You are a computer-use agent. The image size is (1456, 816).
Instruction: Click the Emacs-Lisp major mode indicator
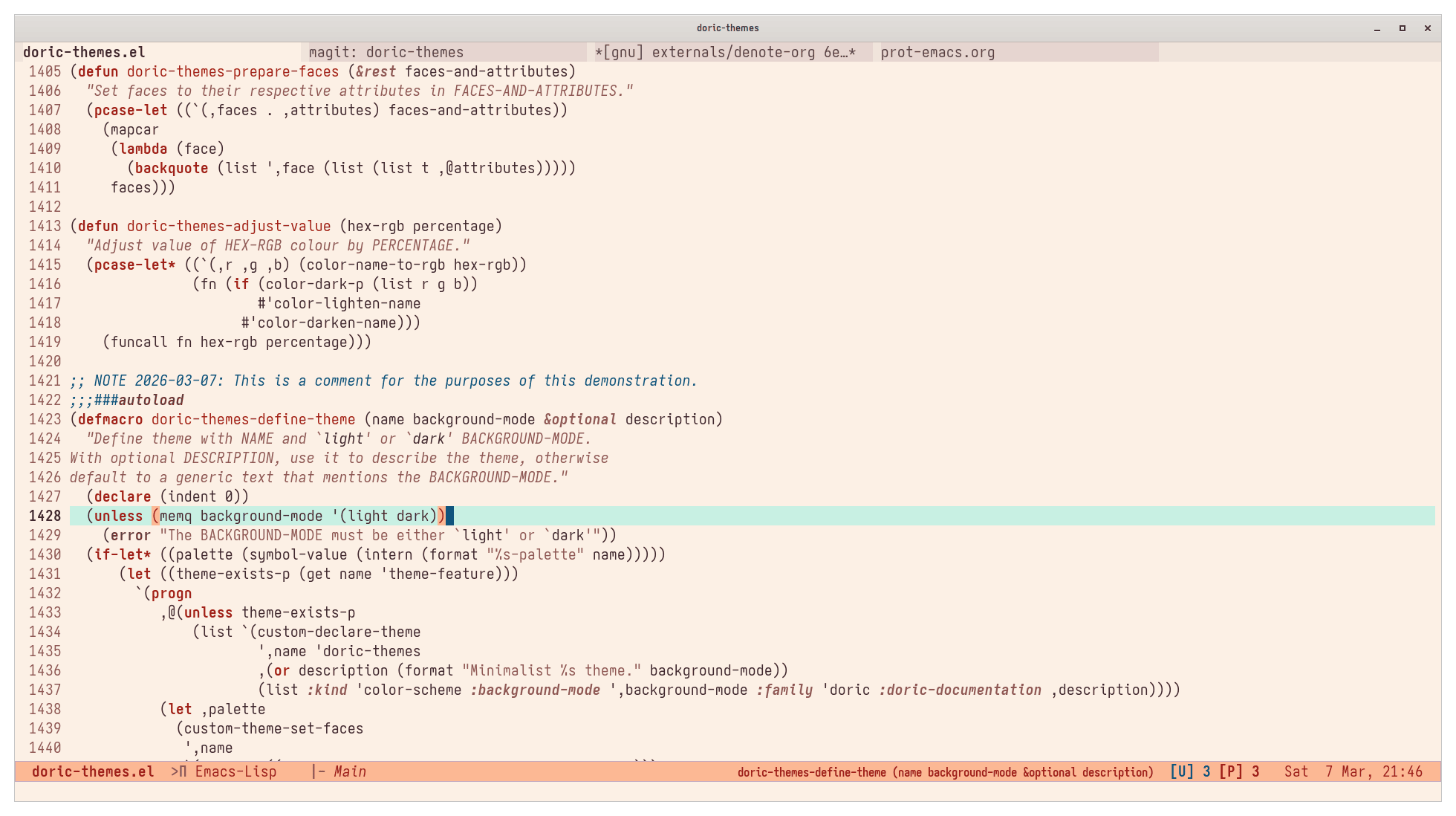[235, 771]
